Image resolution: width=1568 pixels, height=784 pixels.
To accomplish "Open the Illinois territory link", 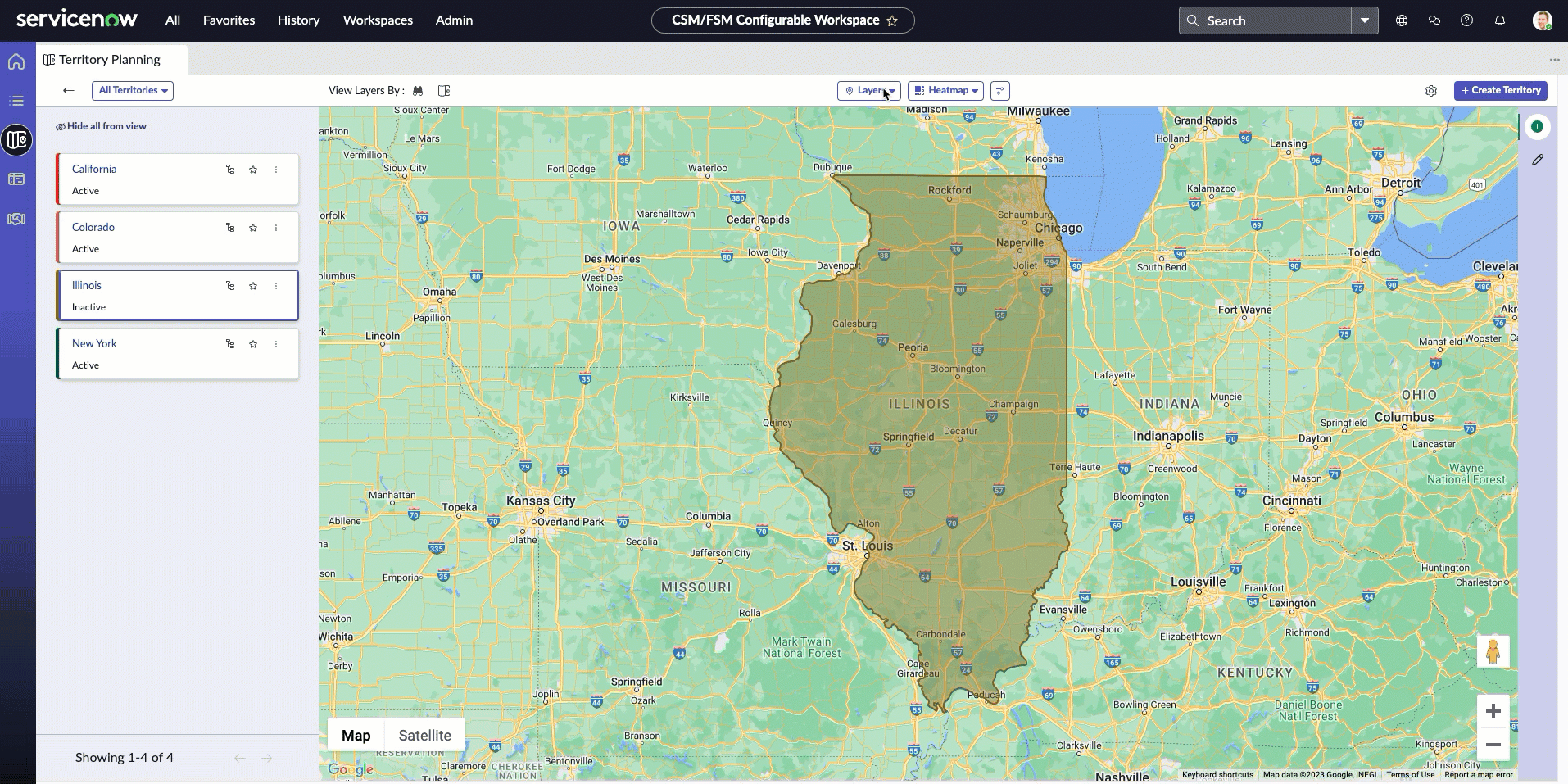I will coord(87,286).
